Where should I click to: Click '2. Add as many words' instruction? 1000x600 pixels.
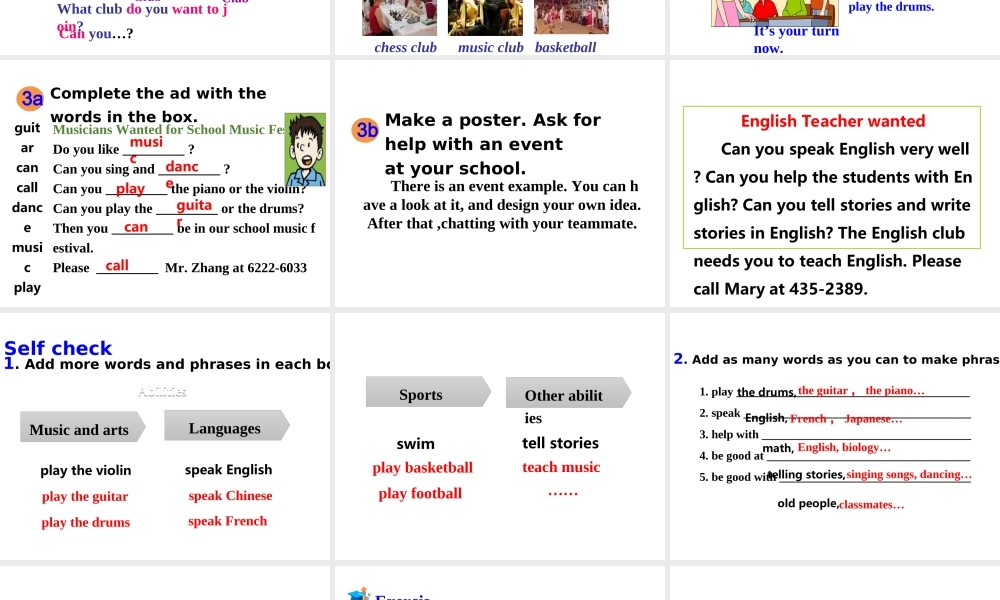coord(836,360)
